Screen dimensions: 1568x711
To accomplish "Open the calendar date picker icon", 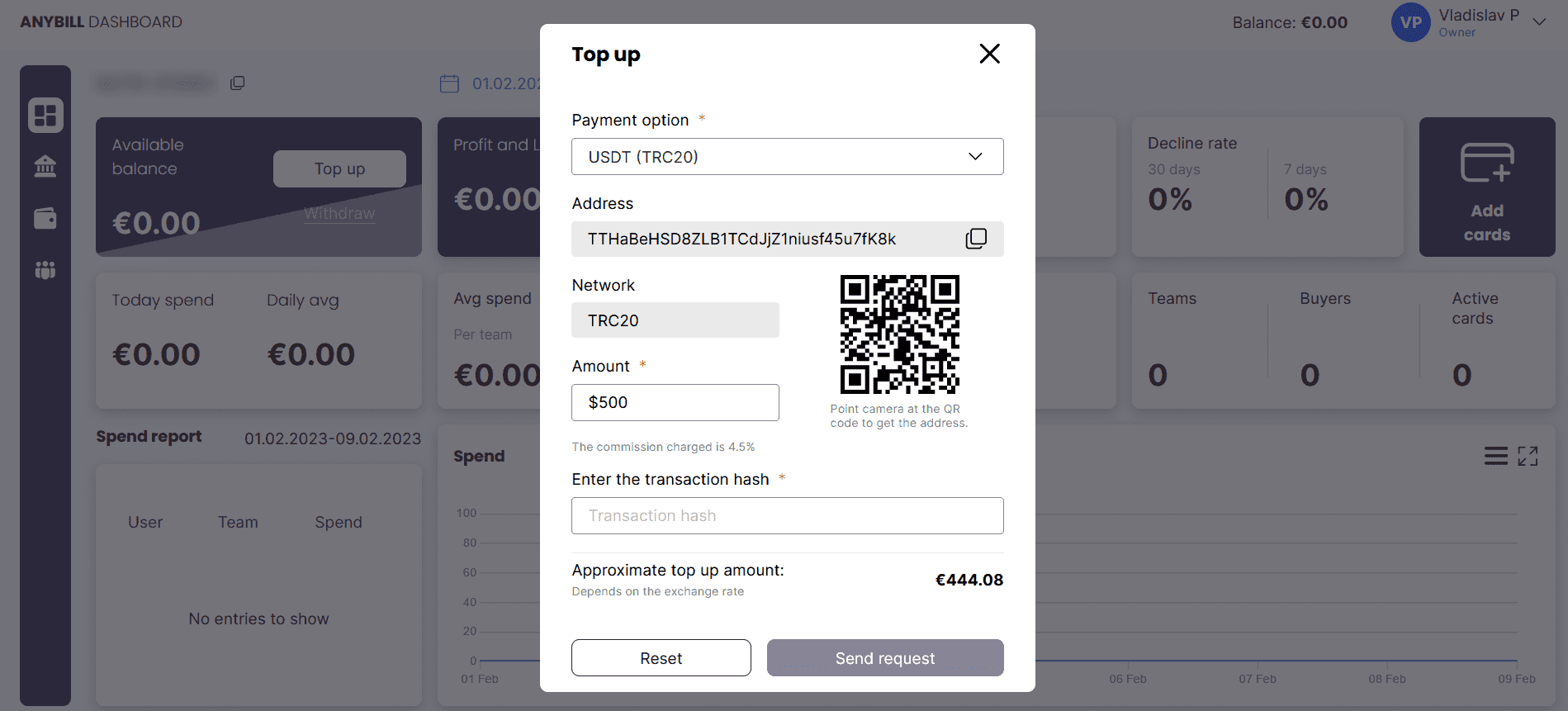I will point(449,83).
